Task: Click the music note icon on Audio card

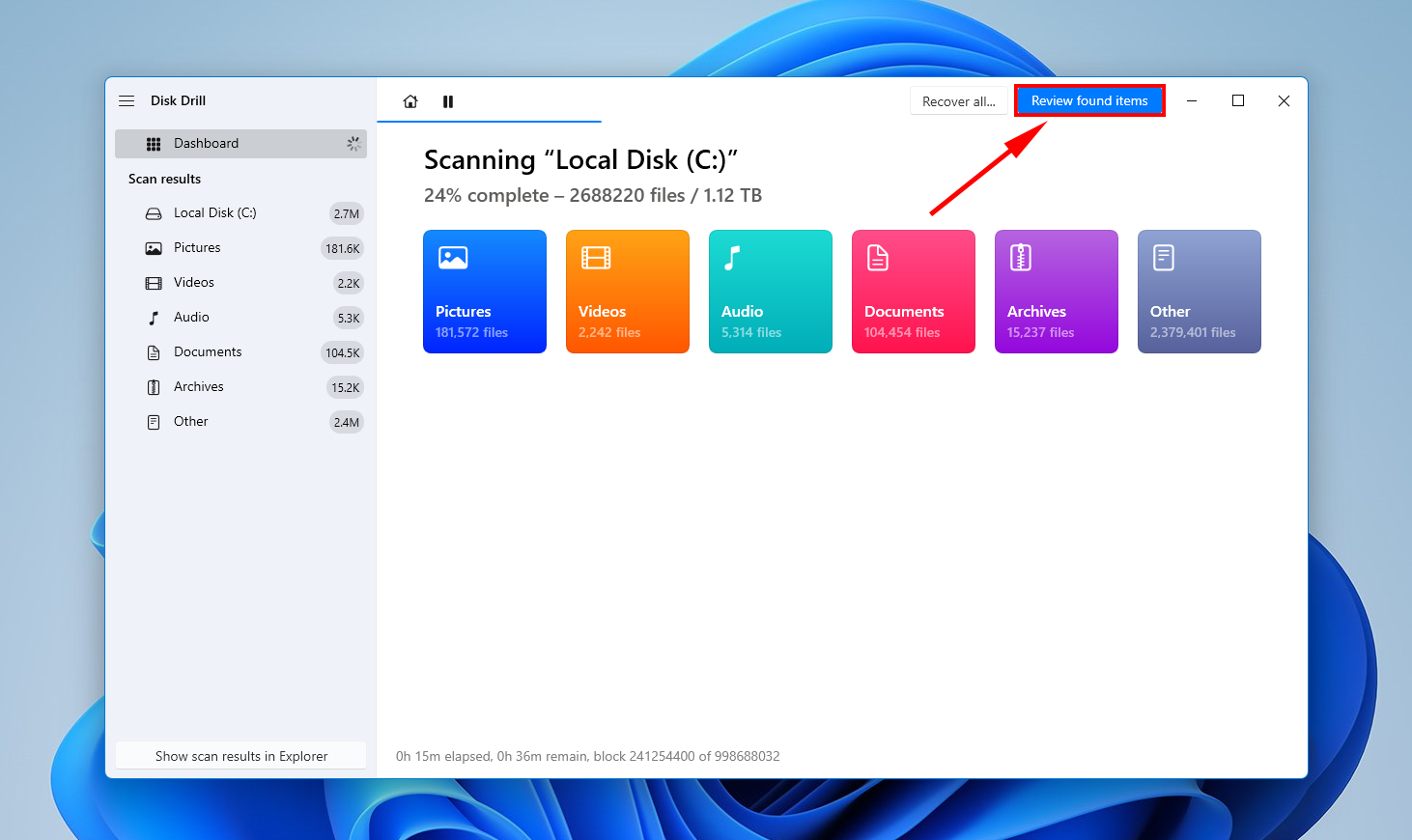Action: [733, 258]
